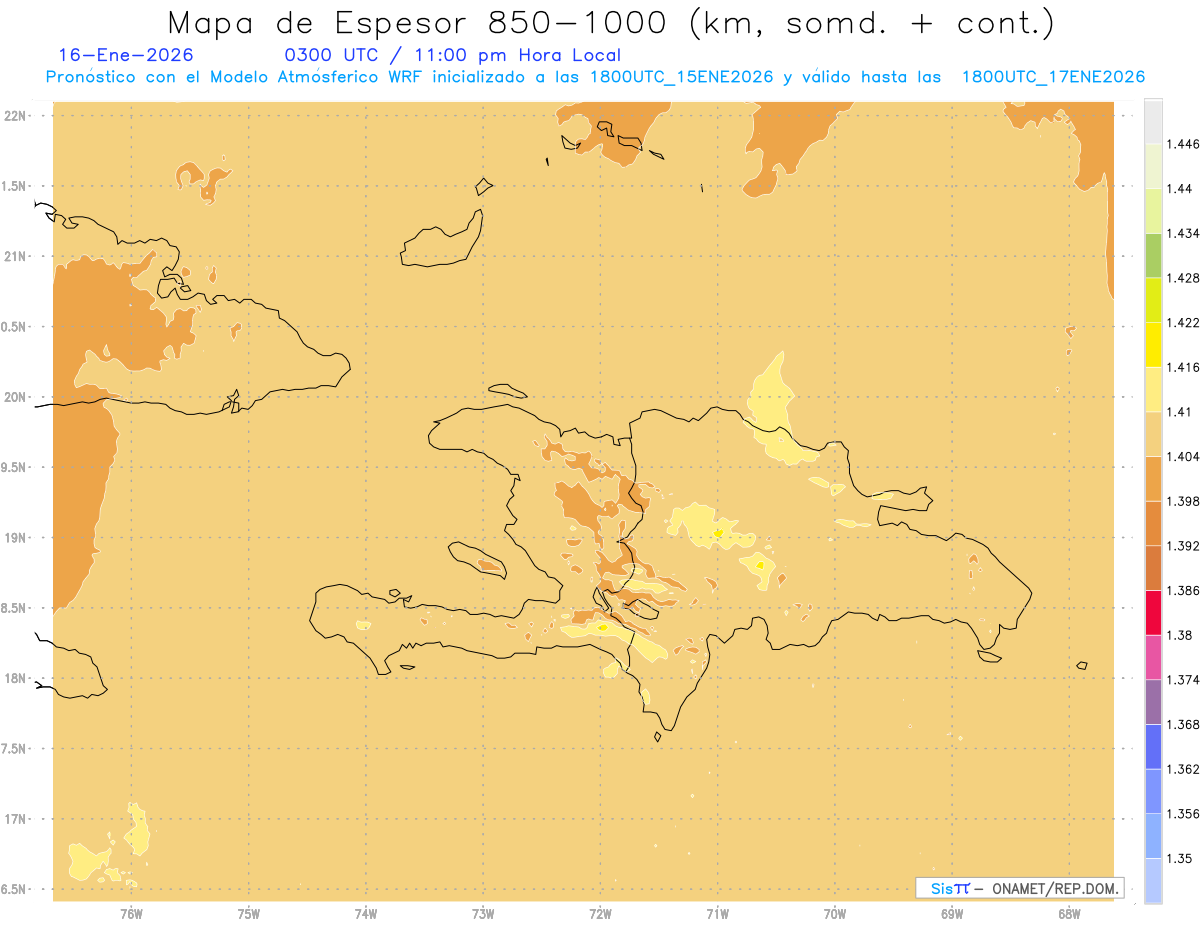Viewport: 1200px width, 927px height.
Task: Click the legend value '1.428'
Action: (1183, 278)
